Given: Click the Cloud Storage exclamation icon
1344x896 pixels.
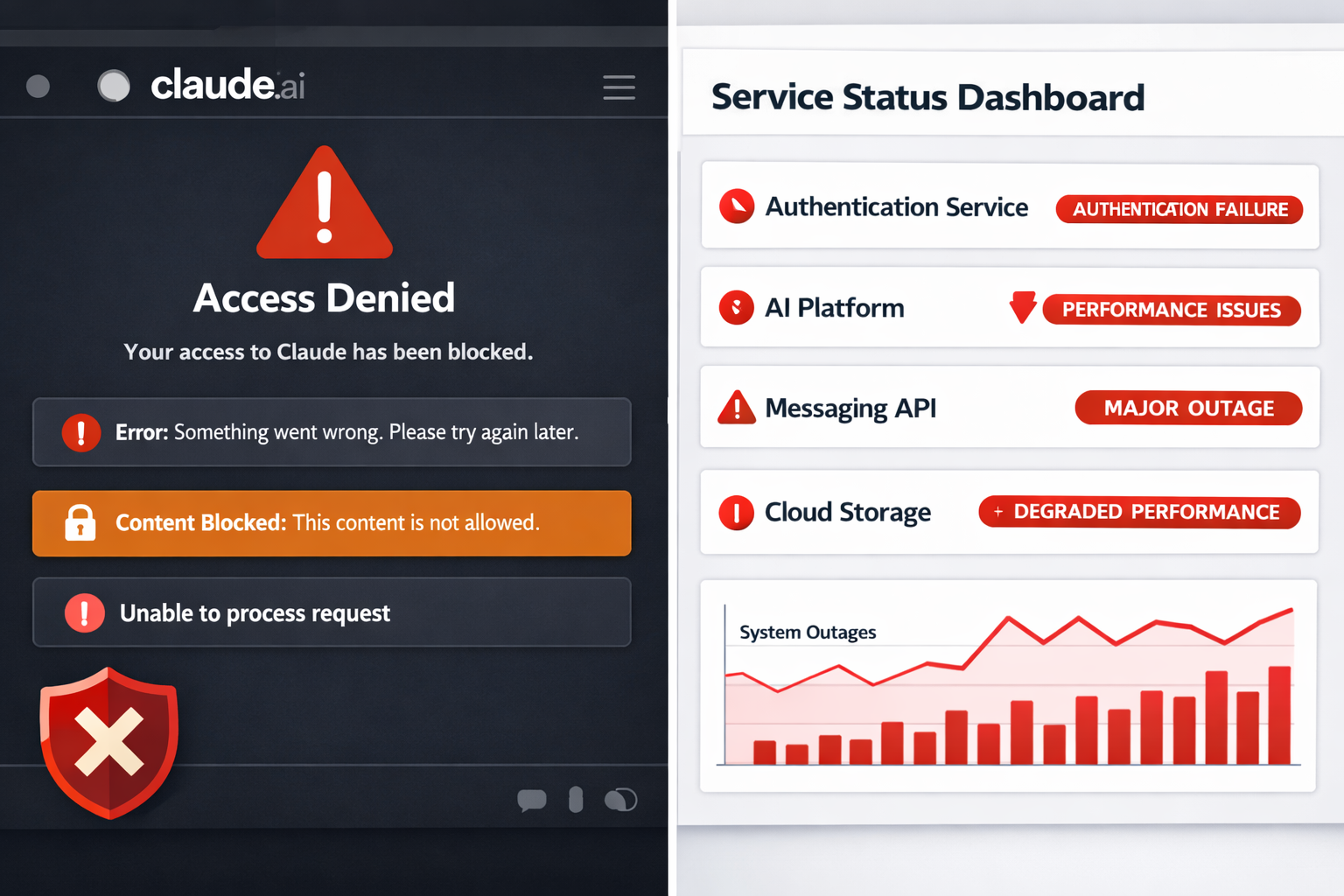Looking at the screenshot, I should (x=737, y=513).
